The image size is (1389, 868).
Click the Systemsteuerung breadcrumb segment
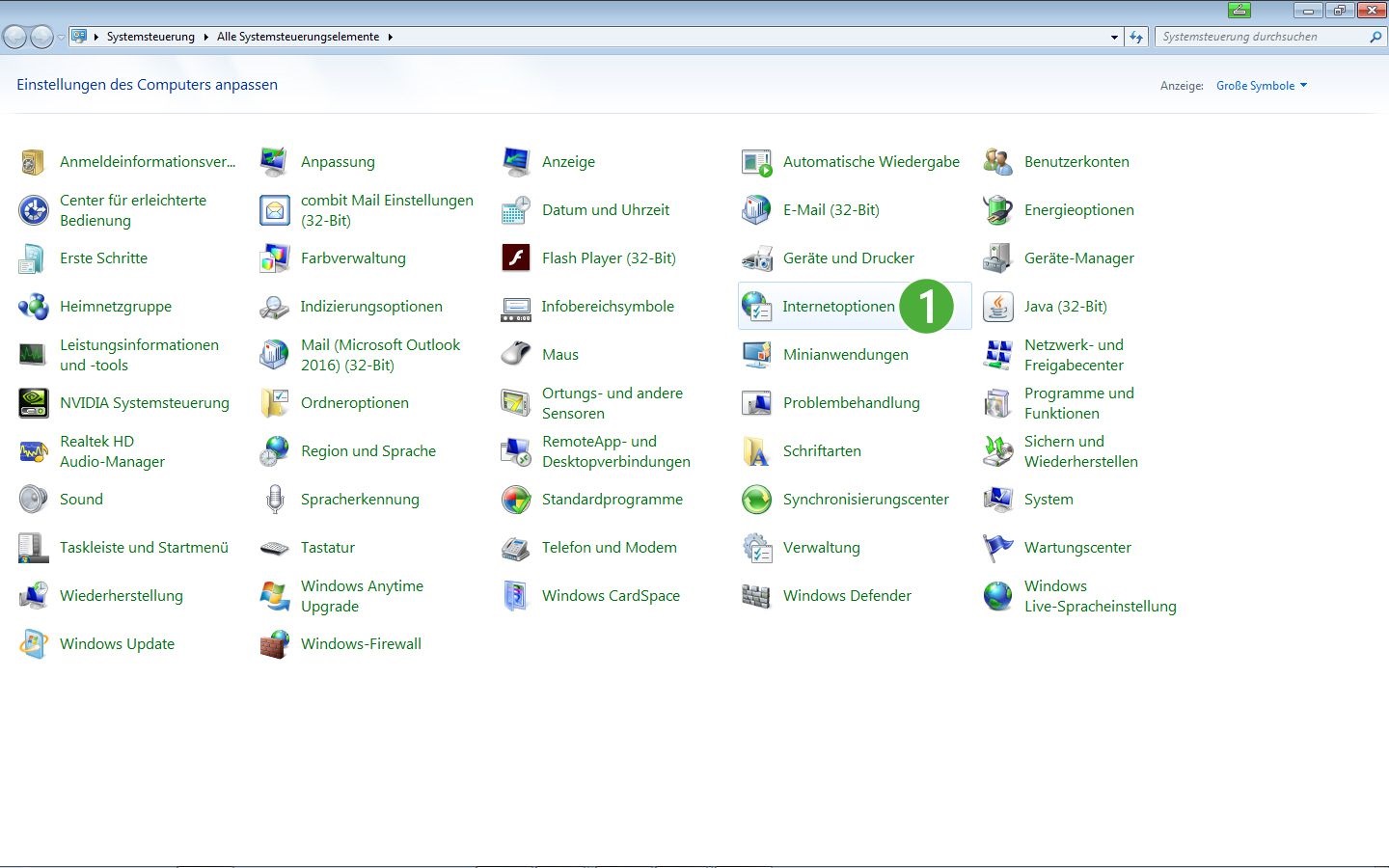[150, 37]
